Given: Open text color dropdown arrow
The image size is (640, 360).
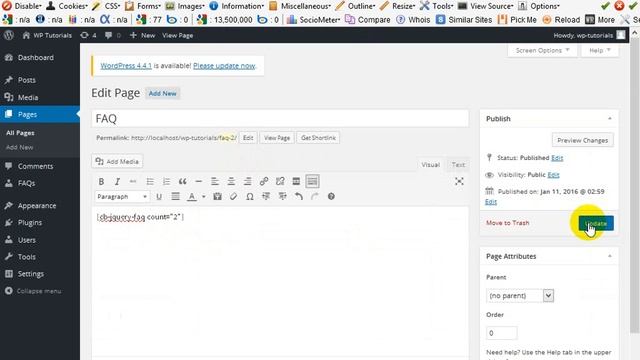Looking at the screenshot, I should coord(203,197).
